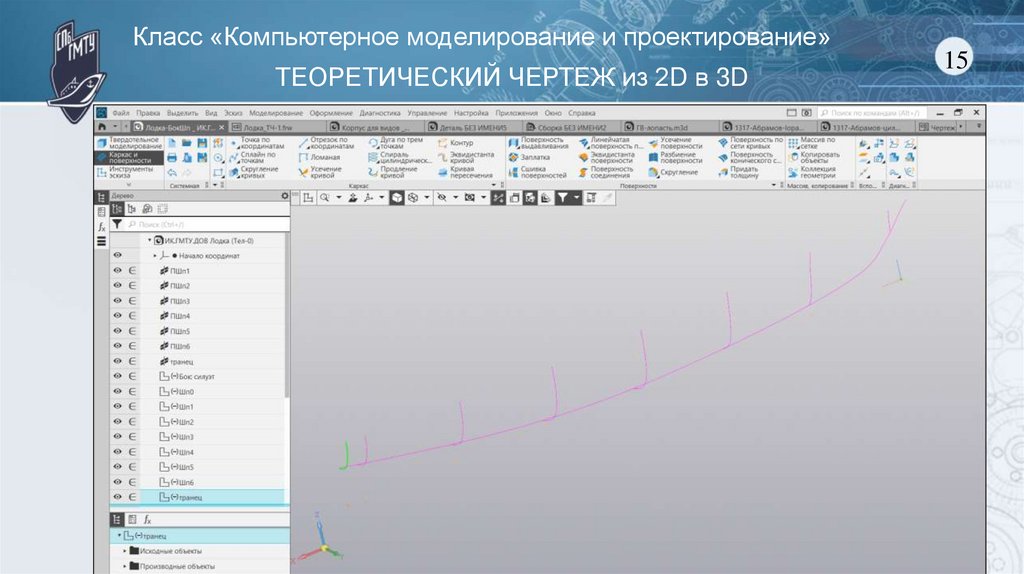Hide the Шп4 sketch

point(118,451)
